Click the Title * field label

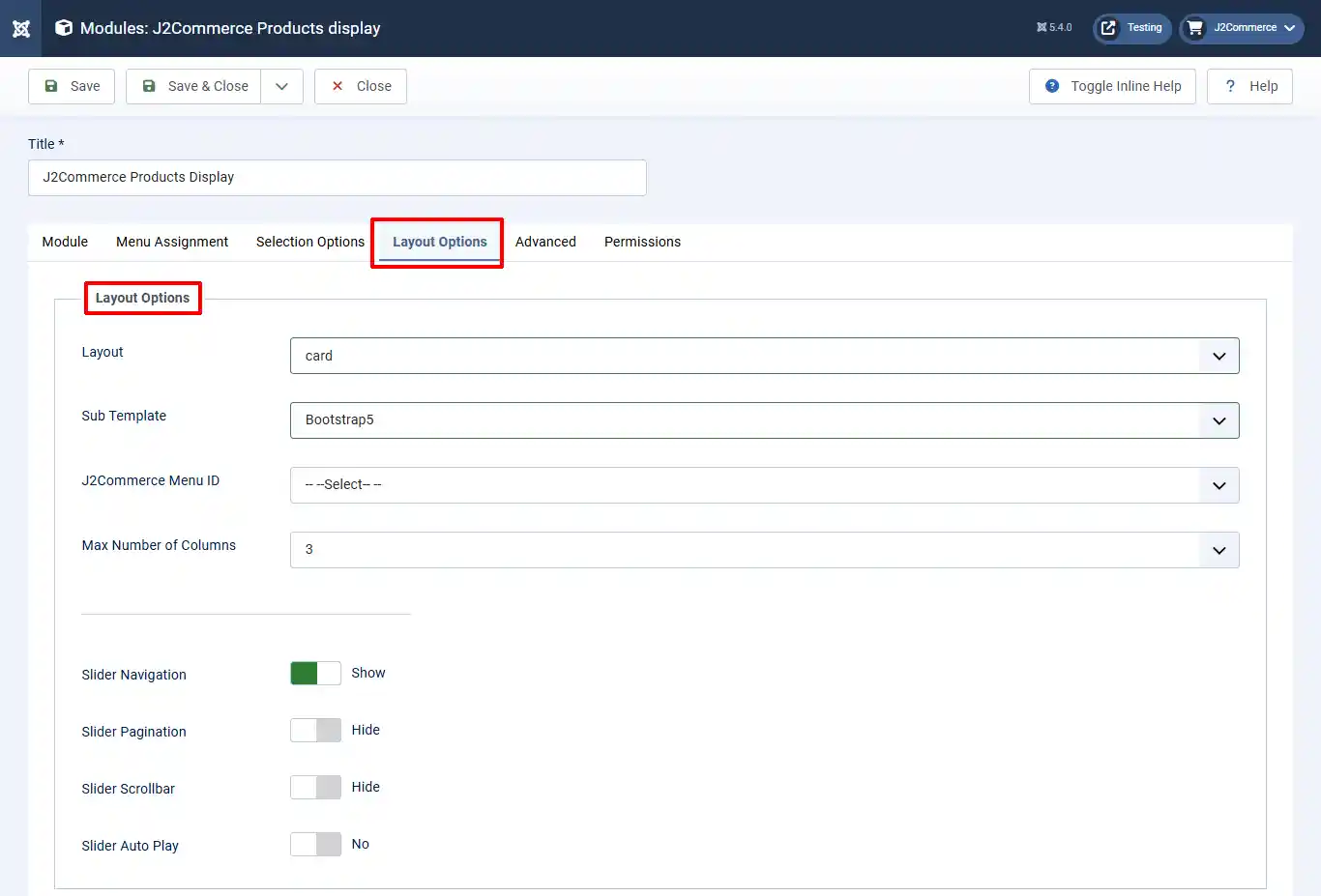pyautogui.click(x=46, y=144)
